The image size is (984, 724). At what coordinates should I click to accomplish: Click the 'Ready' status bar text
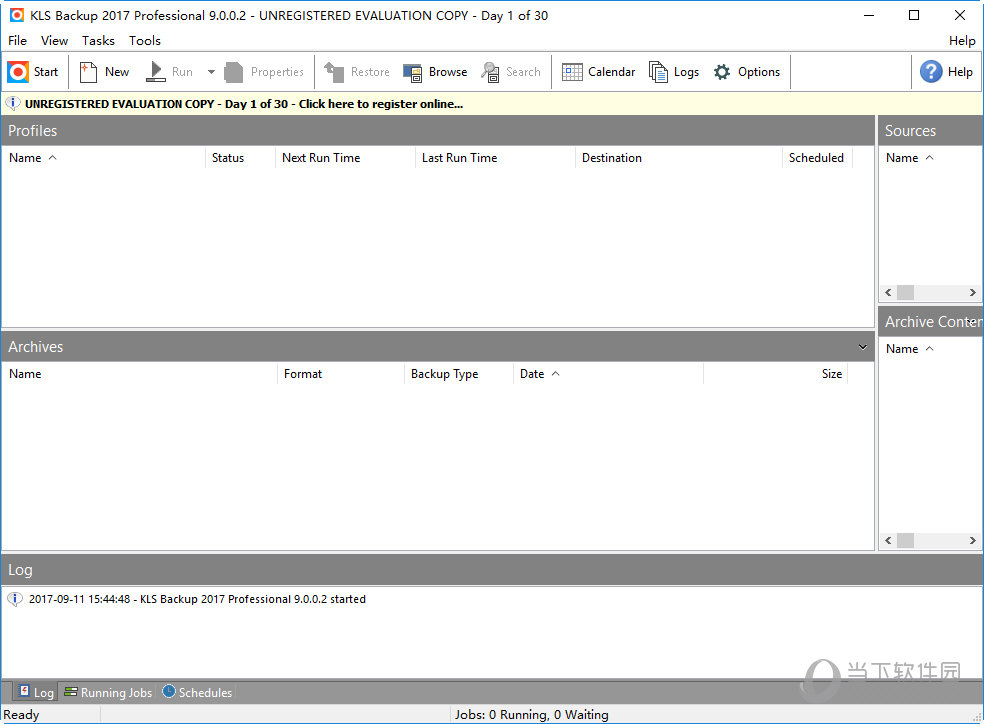[x=21, y=715]
